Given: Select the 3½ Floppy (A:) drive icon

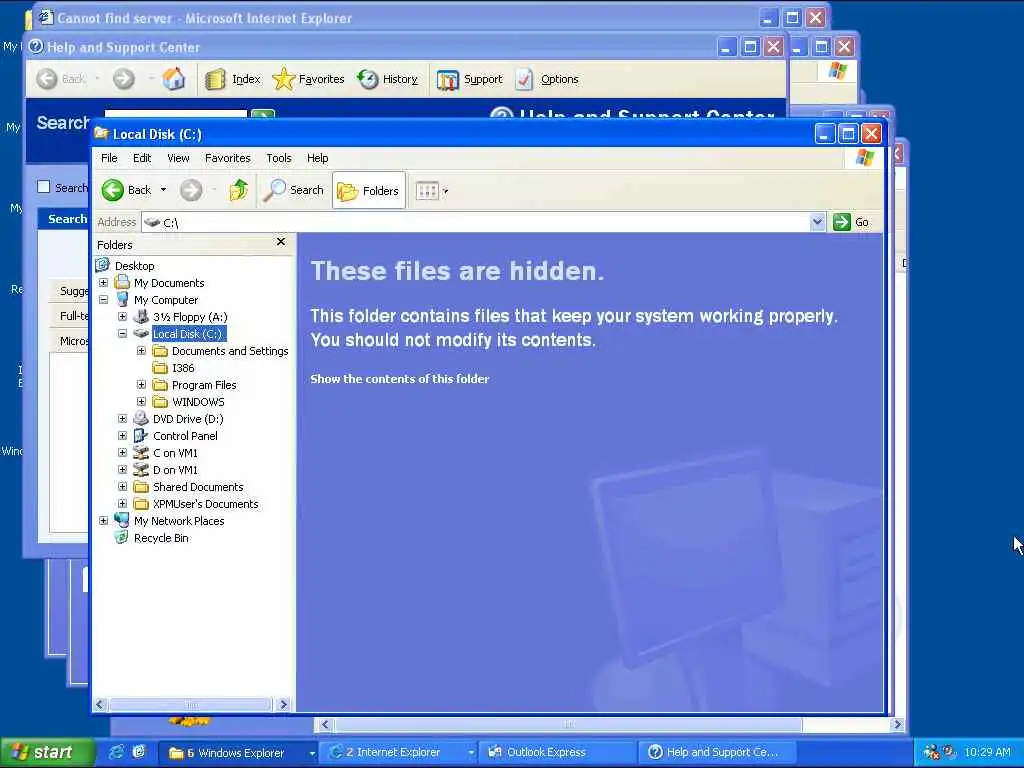Looking at the screenshot, I should [x=140, y=317].
